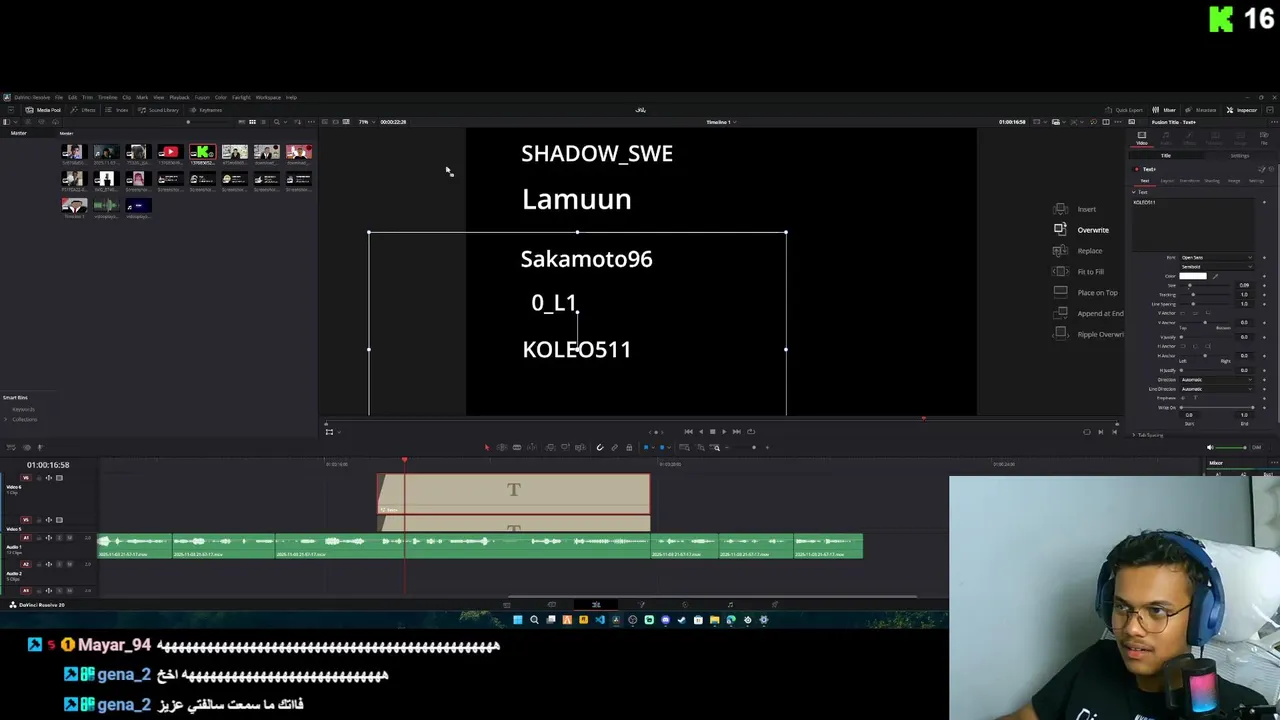1280x720 pixels.
Task: Disable the Video 6 track
Action: point(59,478)
